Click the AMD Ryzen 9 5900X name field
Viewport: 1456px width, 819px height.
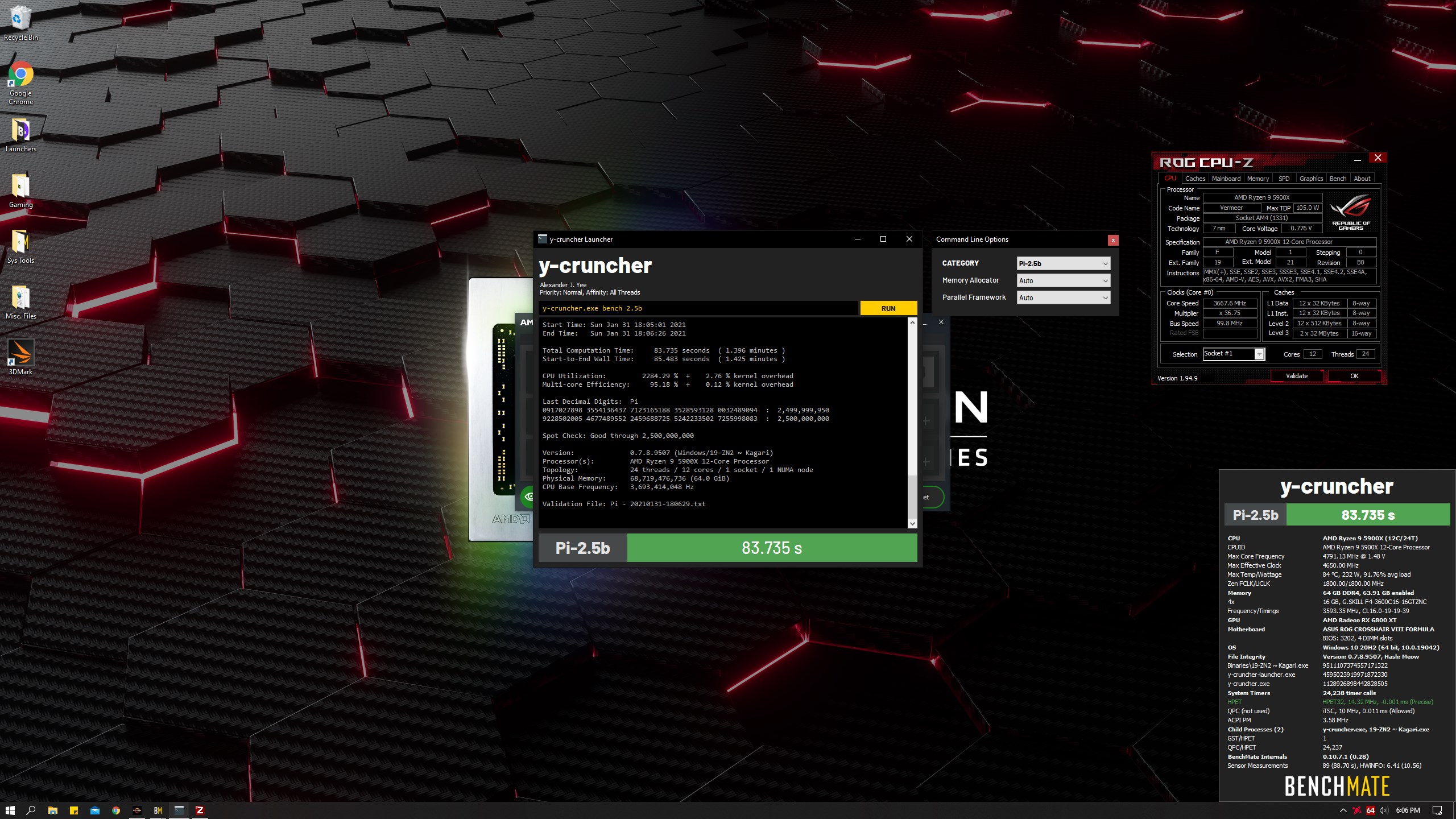[1262, 197]
